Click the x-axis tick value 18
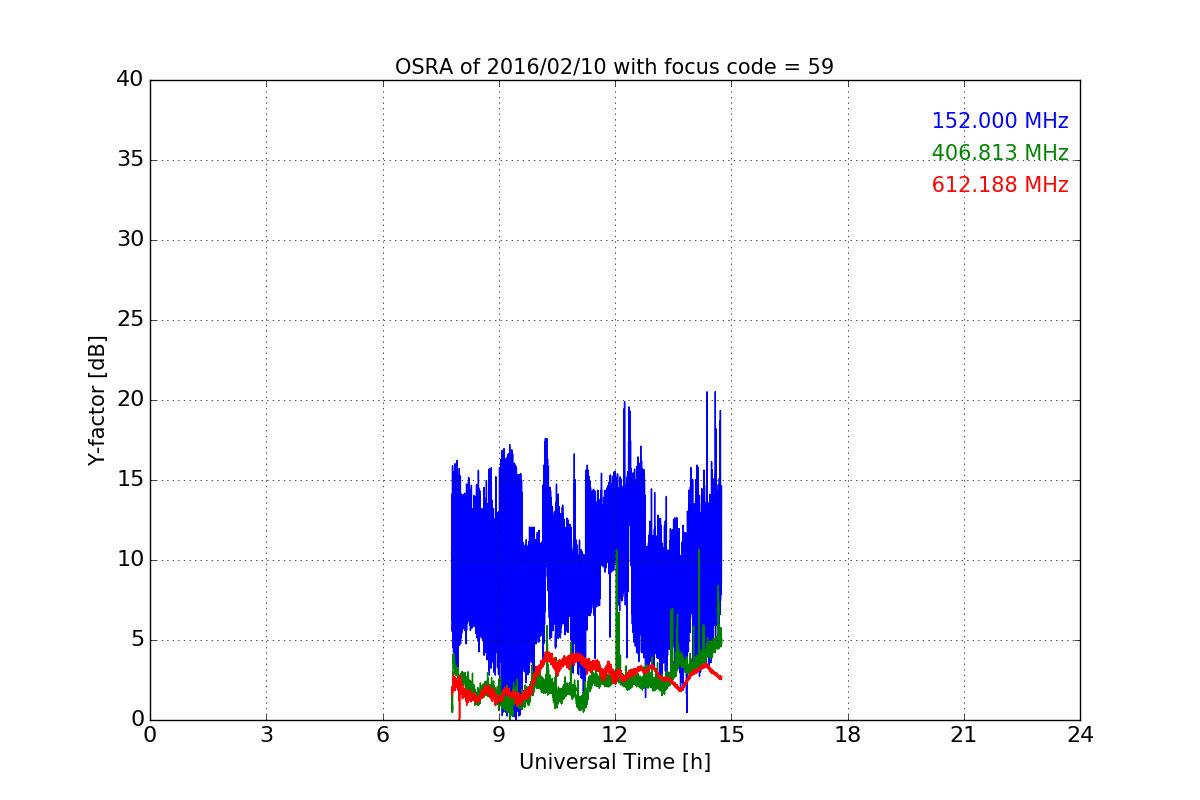The width and height of the screenshot is (1200, 800). 848,735
